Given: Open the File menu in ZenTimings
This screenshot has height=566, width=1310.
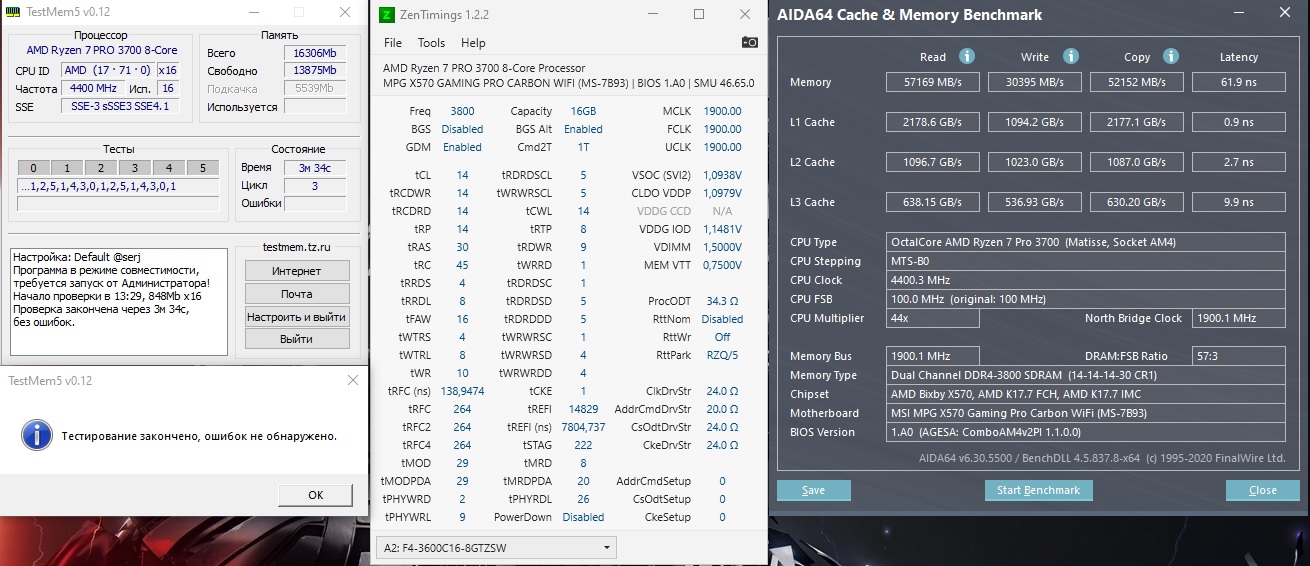Looking at the screenshot, I should (393, 43).
